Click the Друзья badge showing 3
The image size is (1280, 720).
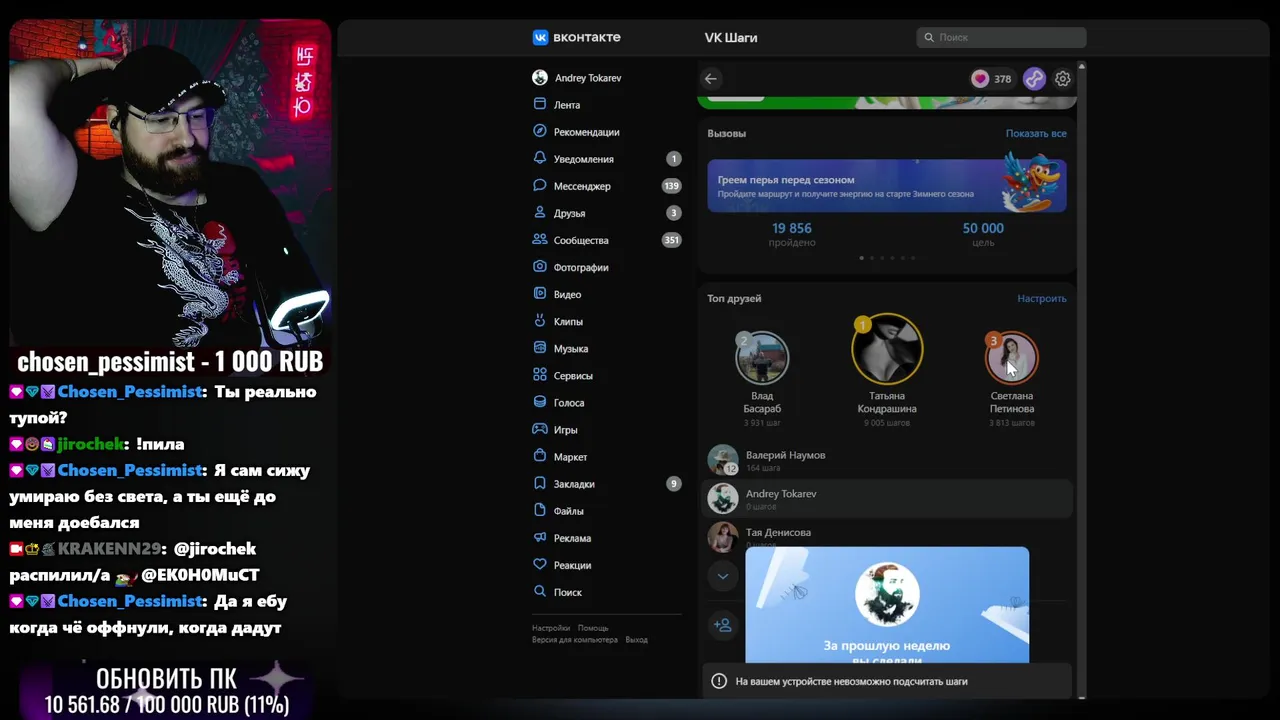[674, 213]
